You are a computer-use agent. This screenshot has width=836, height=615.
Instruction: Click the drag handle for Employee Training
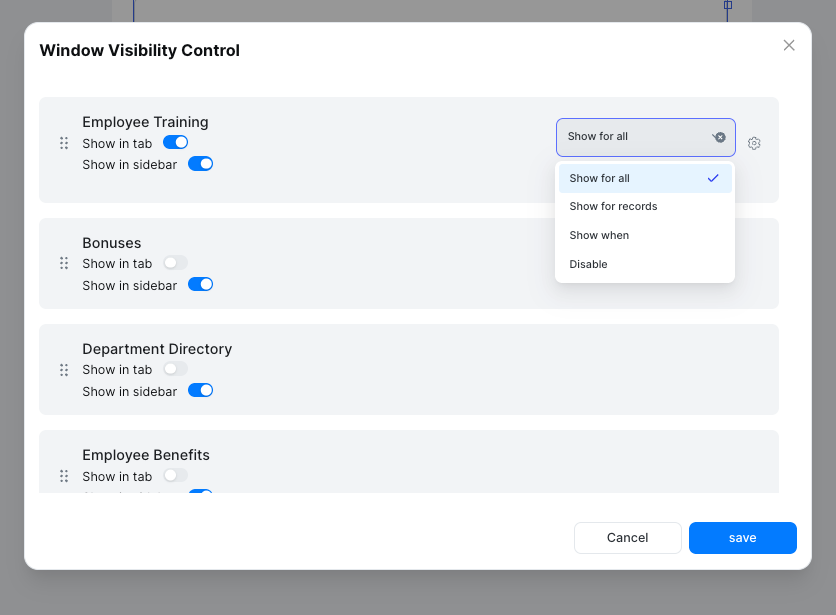(x=62, y=143)
